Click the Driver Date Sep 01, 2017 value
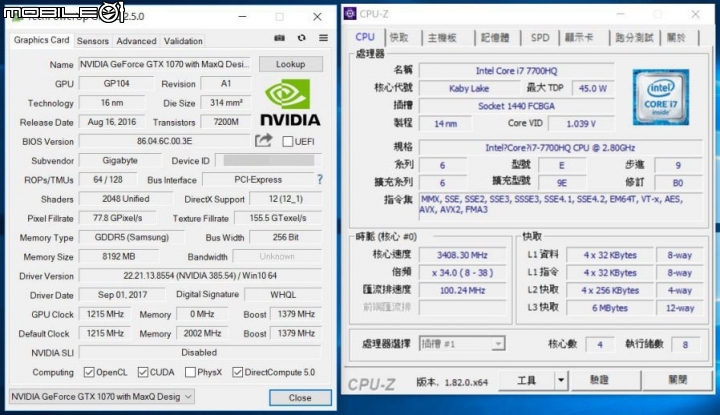The height and width of the screenshot is (415, 720). click(x=122, y=295)
